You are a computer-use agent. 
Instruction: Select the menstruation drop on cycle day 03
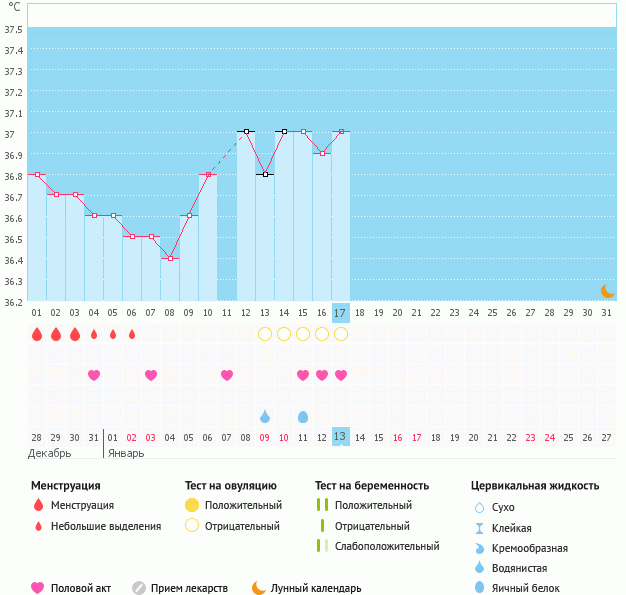75,334
